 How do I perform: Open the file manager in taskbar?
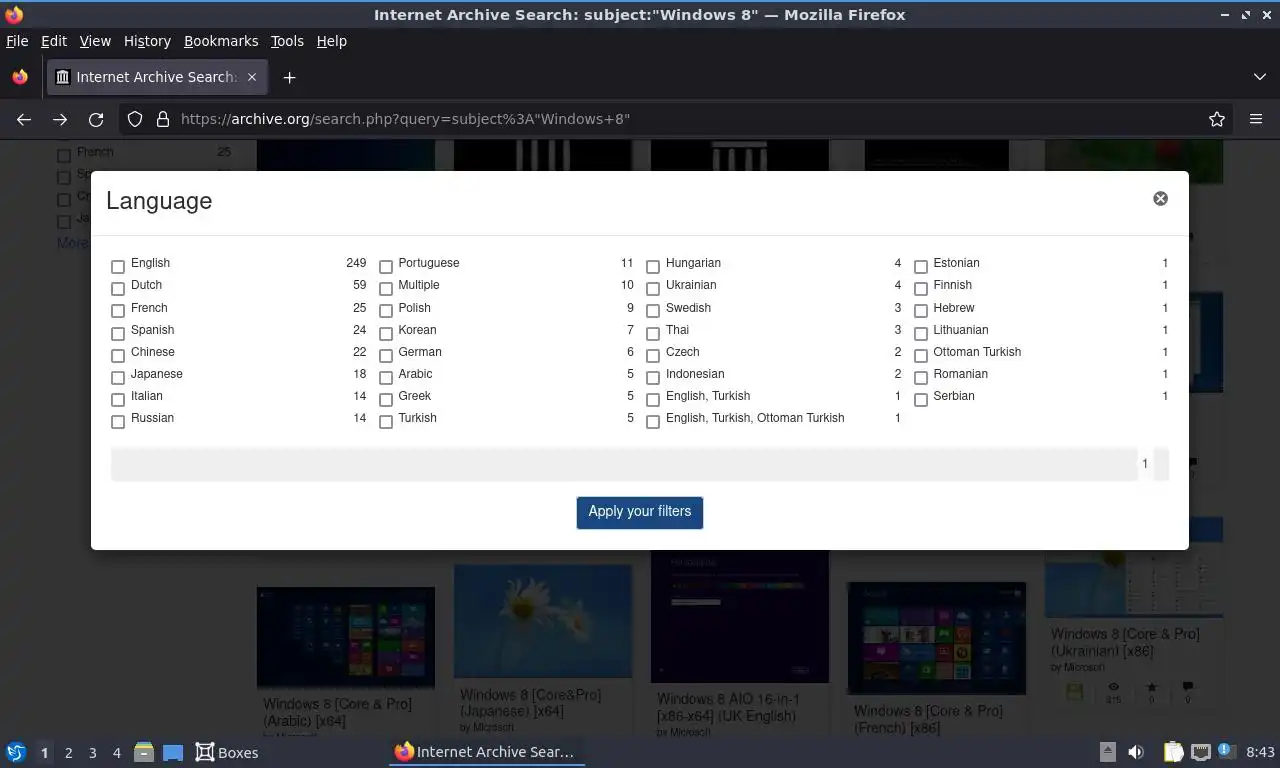(143, 752)
